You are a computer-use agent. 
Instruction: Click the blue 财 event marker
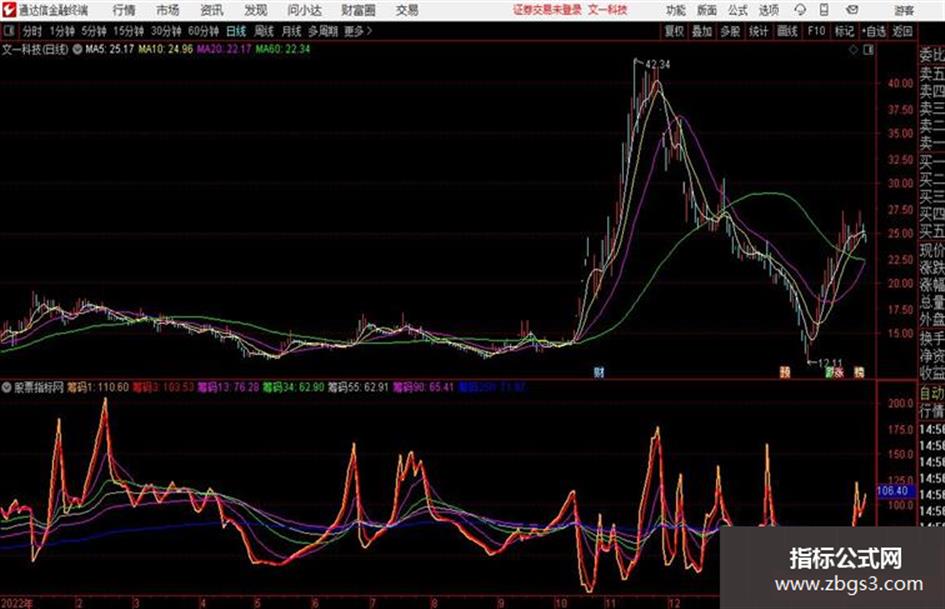click(x=598, y=372)
